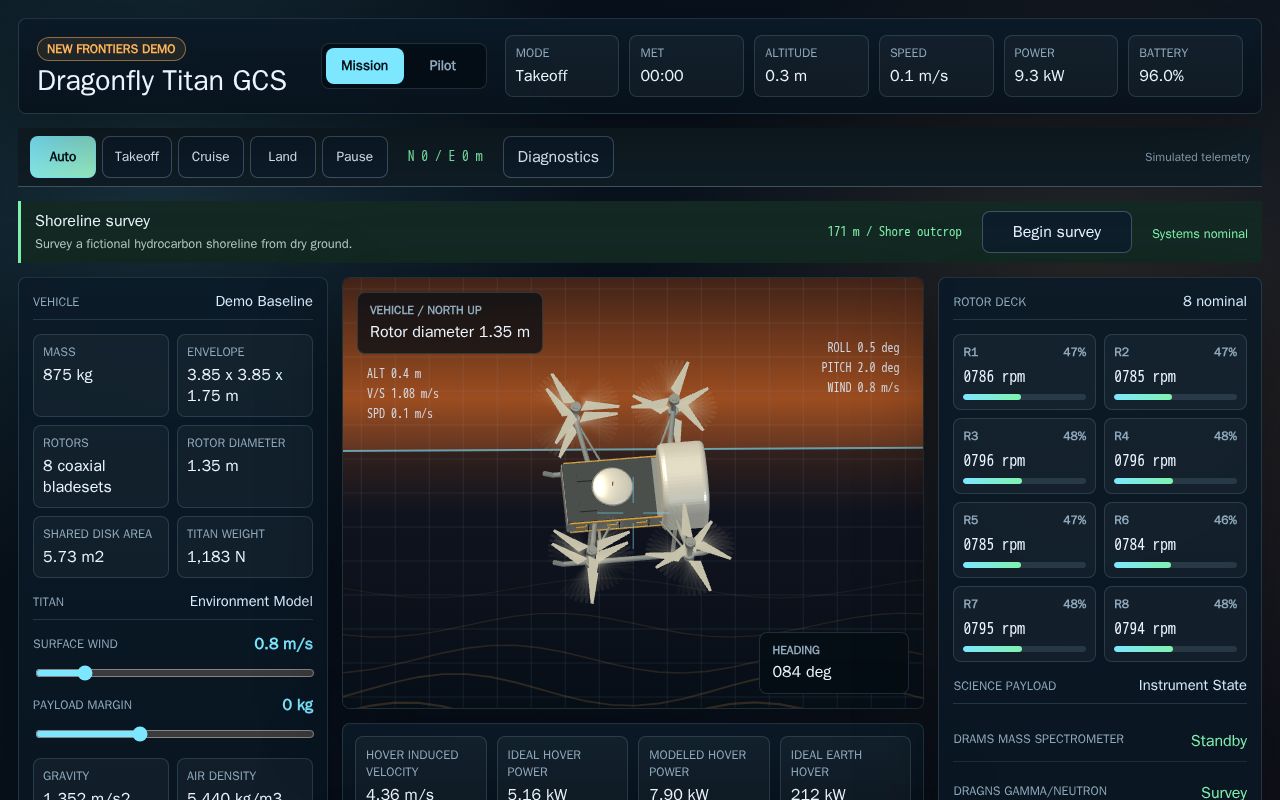The image size is (1280, 800).
Task: Click the Hover Induced Velocity card
Action: (421, 768)
